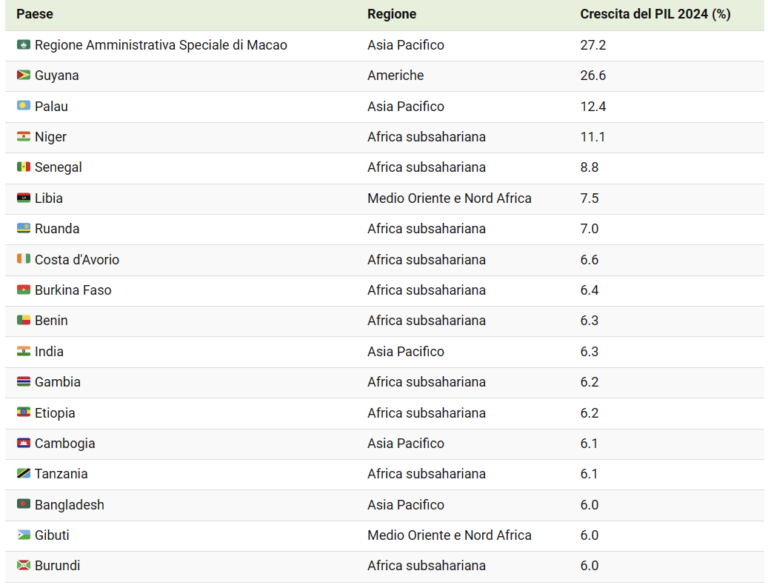The width and height of the screenshot is (768, 585).
Task: Click the Senegal flag icon
Action: (23, 167)
